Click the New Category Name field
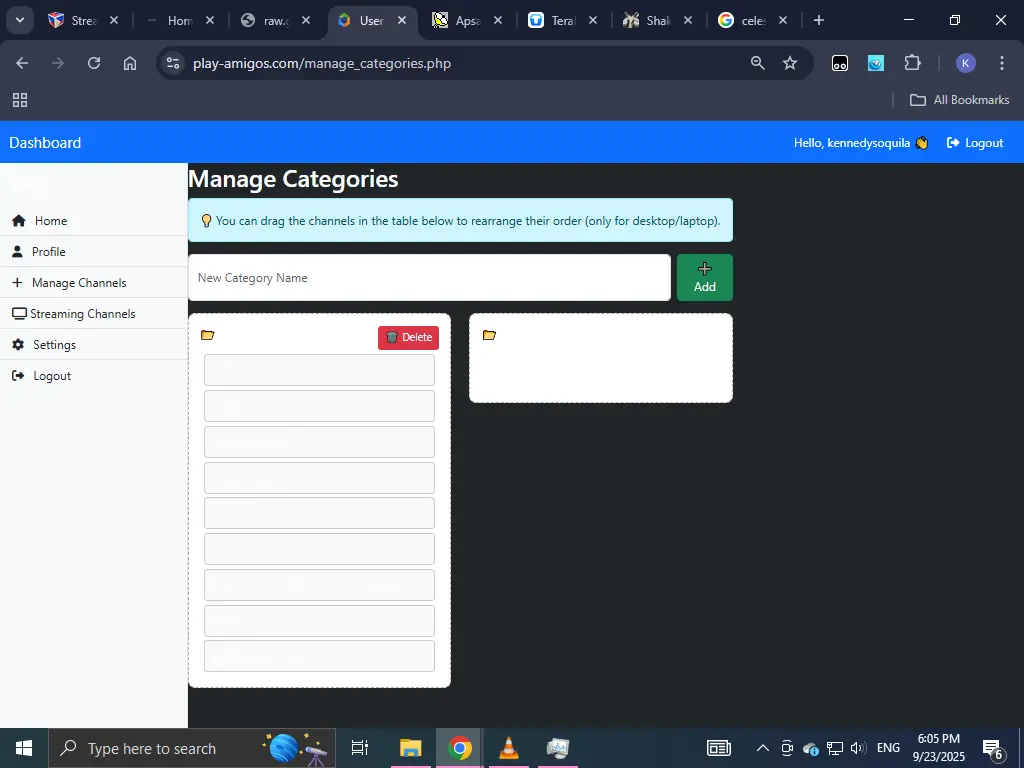Screen dimensions: 1024x768 430,278
